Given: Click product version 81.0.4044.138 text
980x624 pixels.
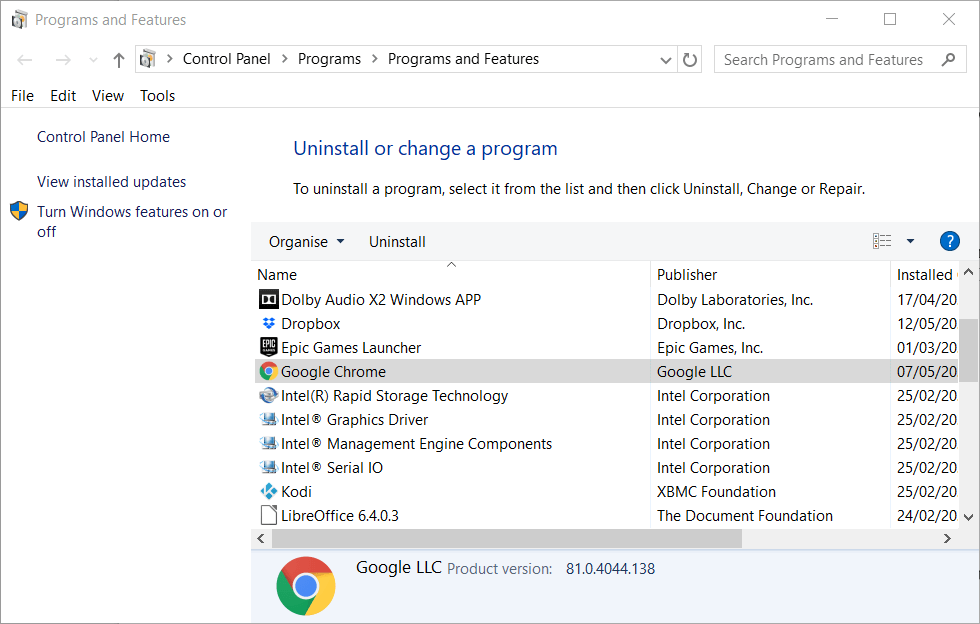Looking at the screenshot, I should [610, 569].
